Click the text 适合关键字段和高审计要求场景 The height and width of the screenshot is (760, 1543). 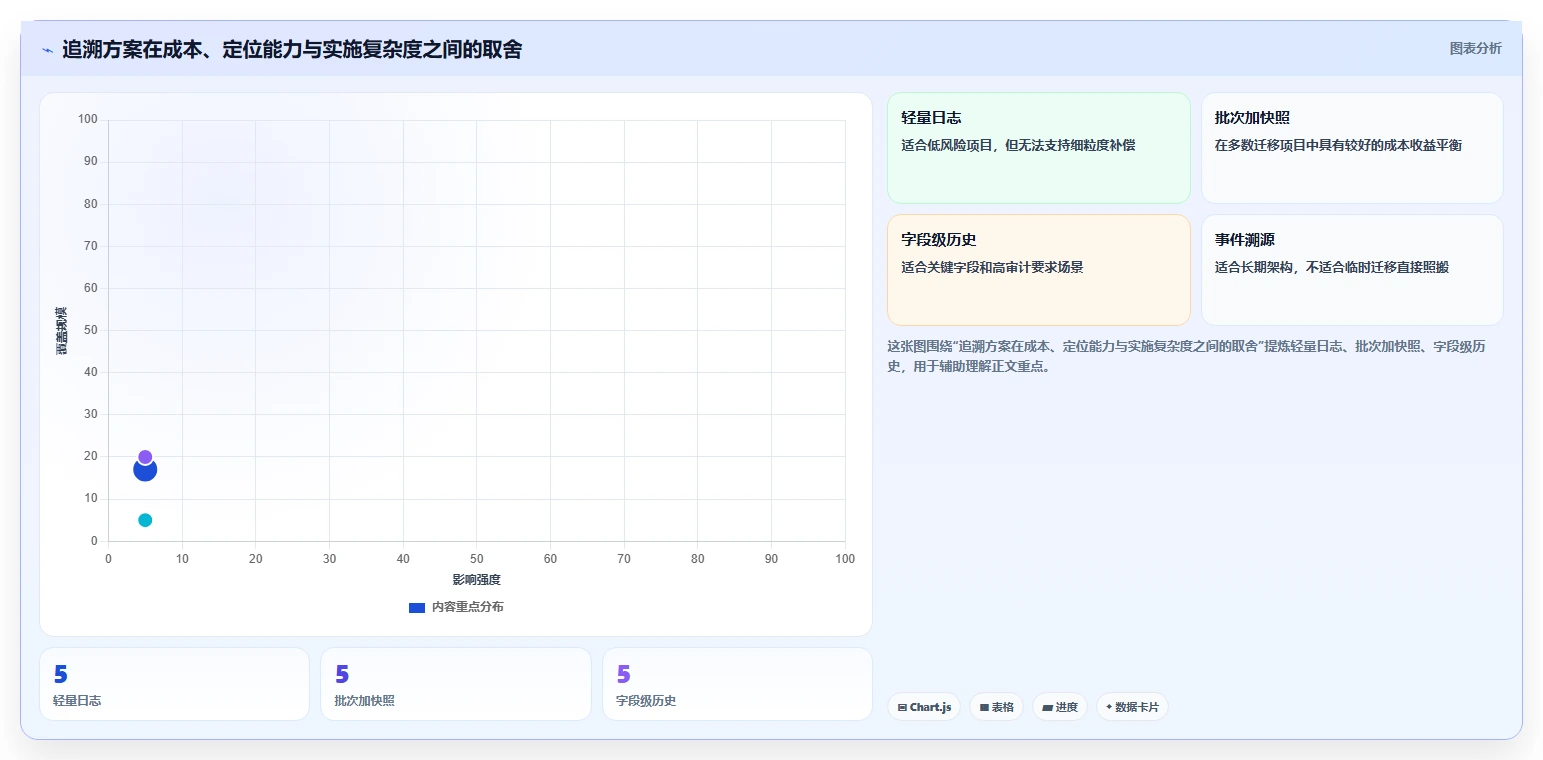click(x=992, y=267)
